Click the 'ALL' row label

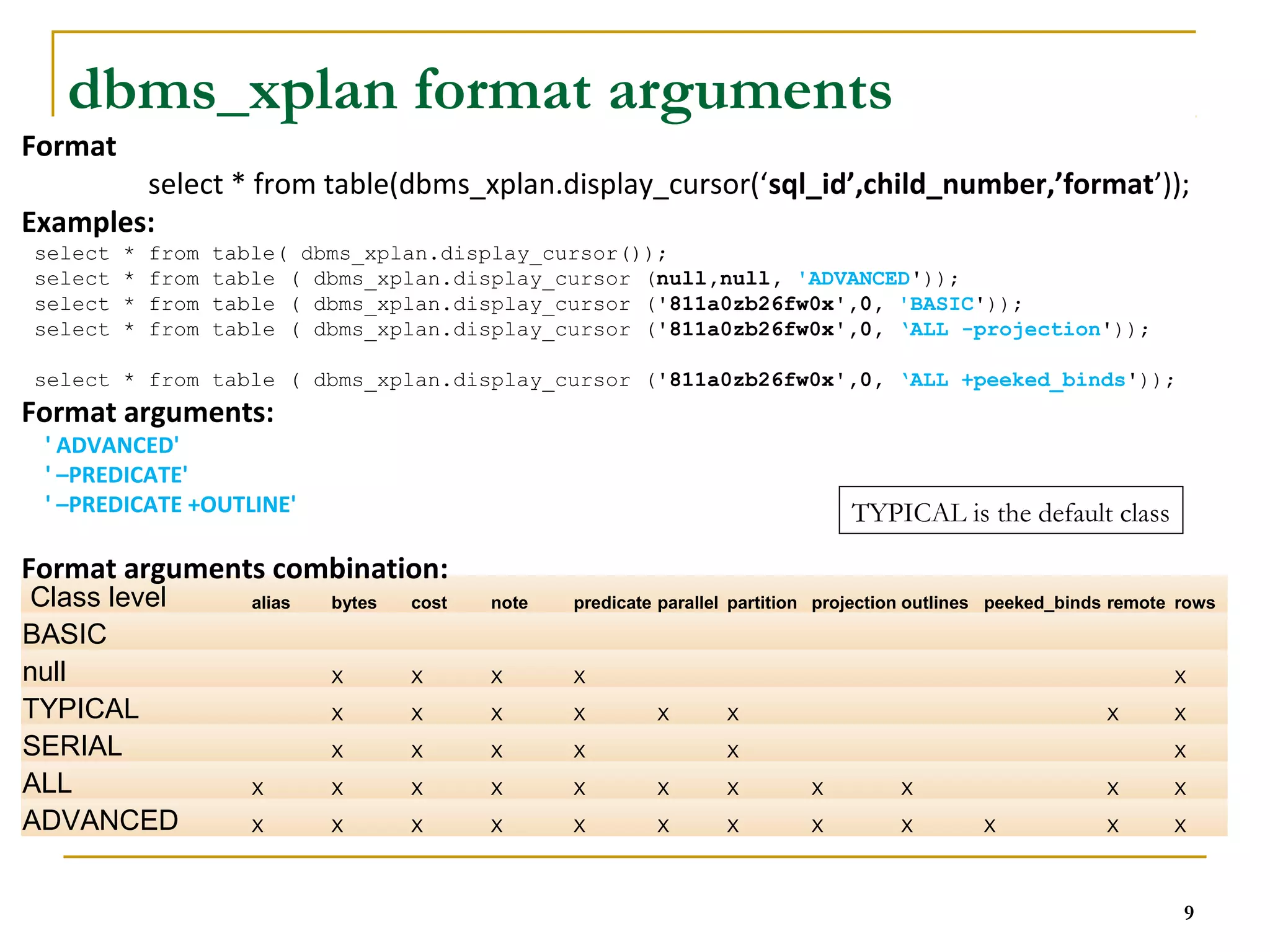pyautogui.click(x=48, y=783)
